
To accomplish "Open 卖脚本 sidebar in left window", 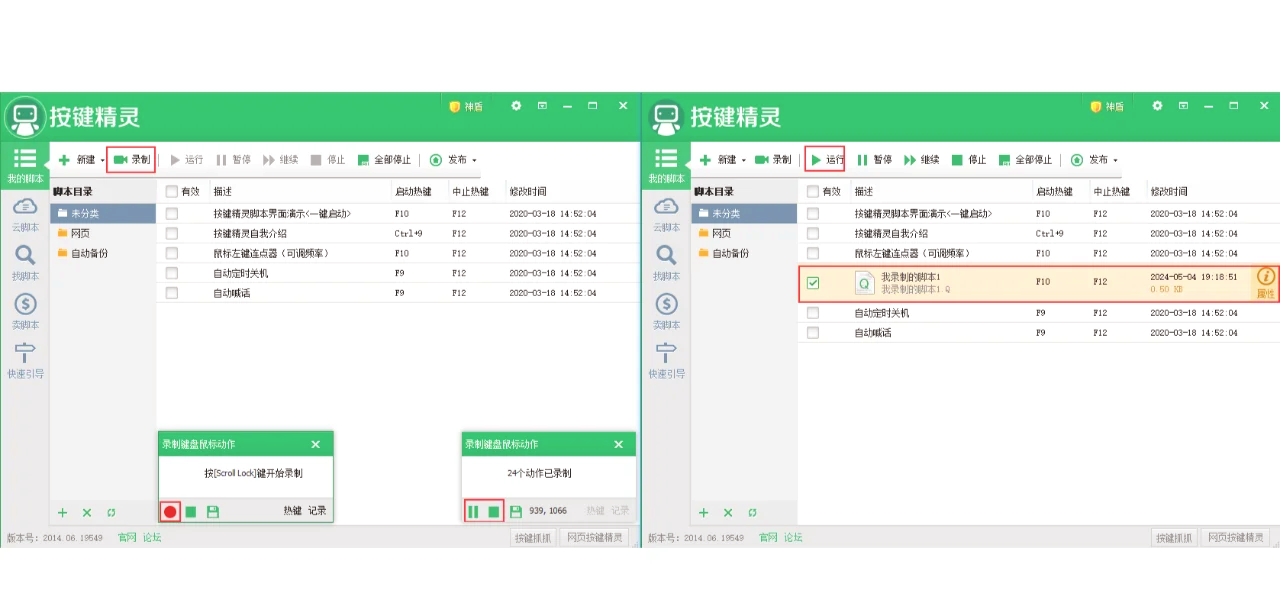I will coord(24,312).
